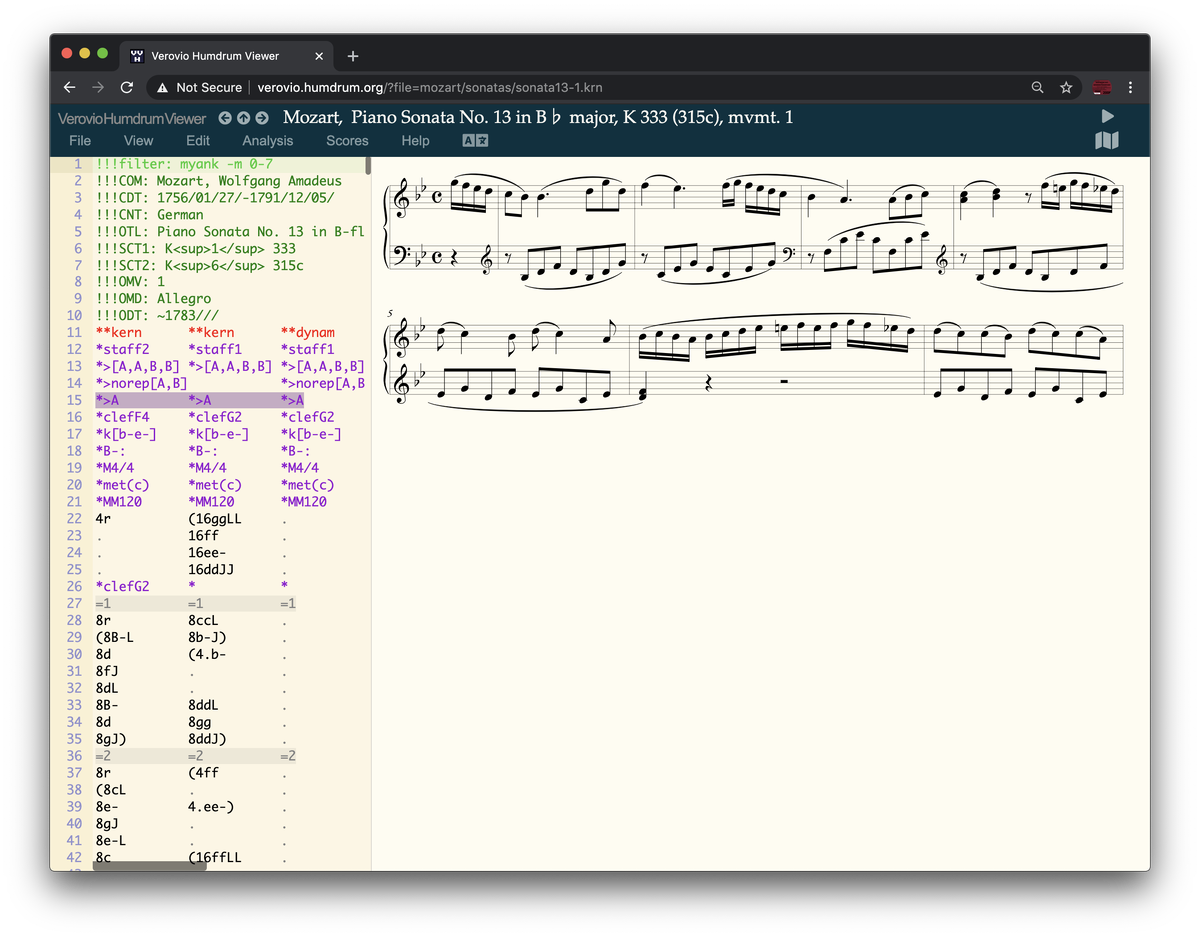Image resolution: width=1200 pixels, height=937 pixels.
Task: Open the Chrome three-dot menu
Action: pyautogui.click(x=1130, y=87)
